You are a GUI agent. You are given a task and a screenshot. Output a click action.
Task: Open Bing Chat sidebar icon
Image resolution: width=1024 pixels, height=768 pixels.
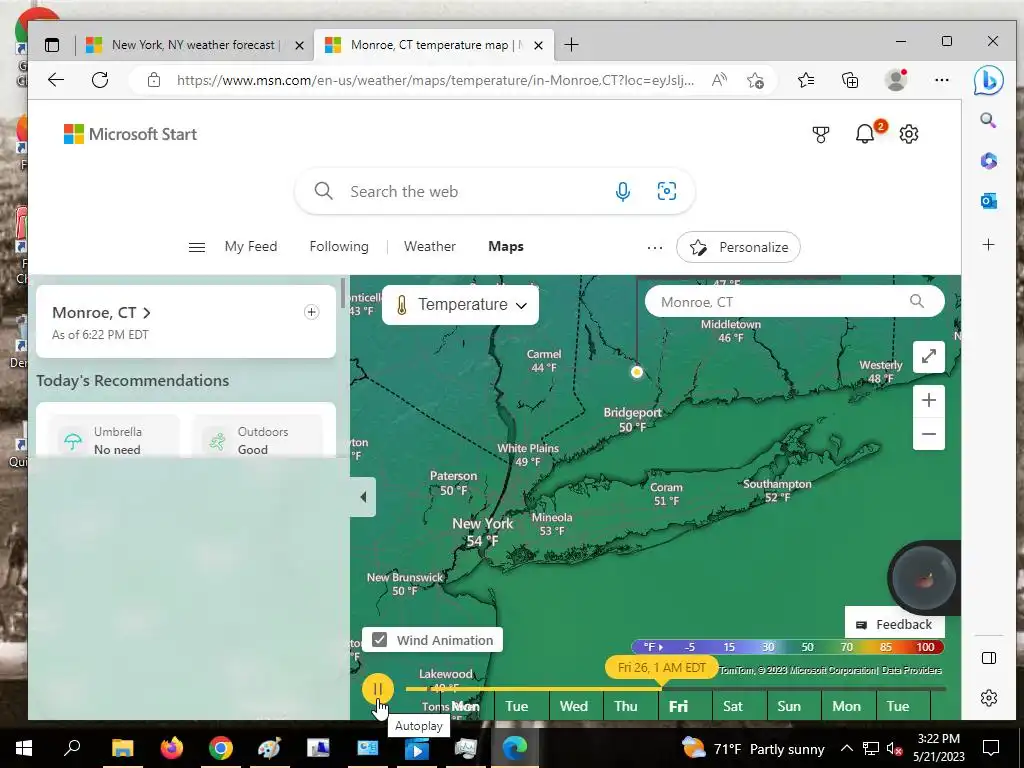[989, 80]
